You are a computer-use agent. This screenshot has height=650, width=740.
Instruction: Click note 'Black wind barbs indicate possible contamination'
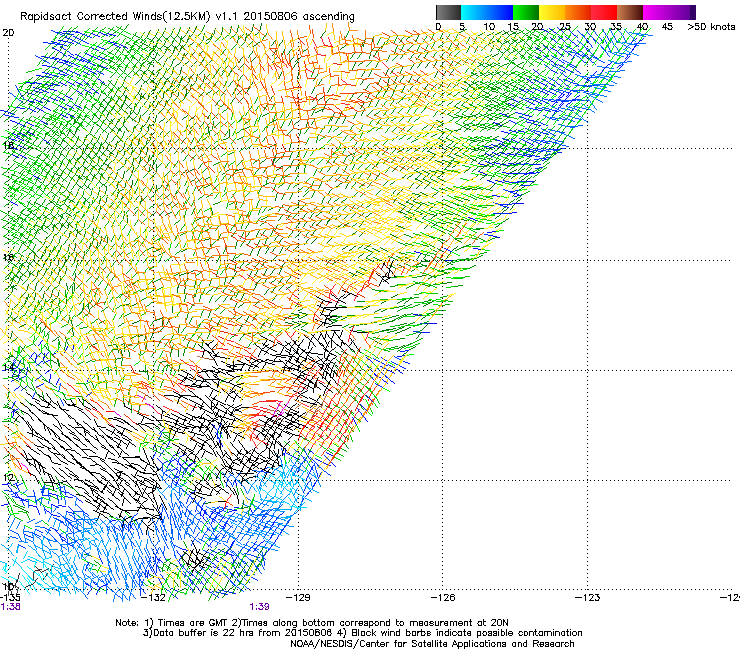coord(467,633)
